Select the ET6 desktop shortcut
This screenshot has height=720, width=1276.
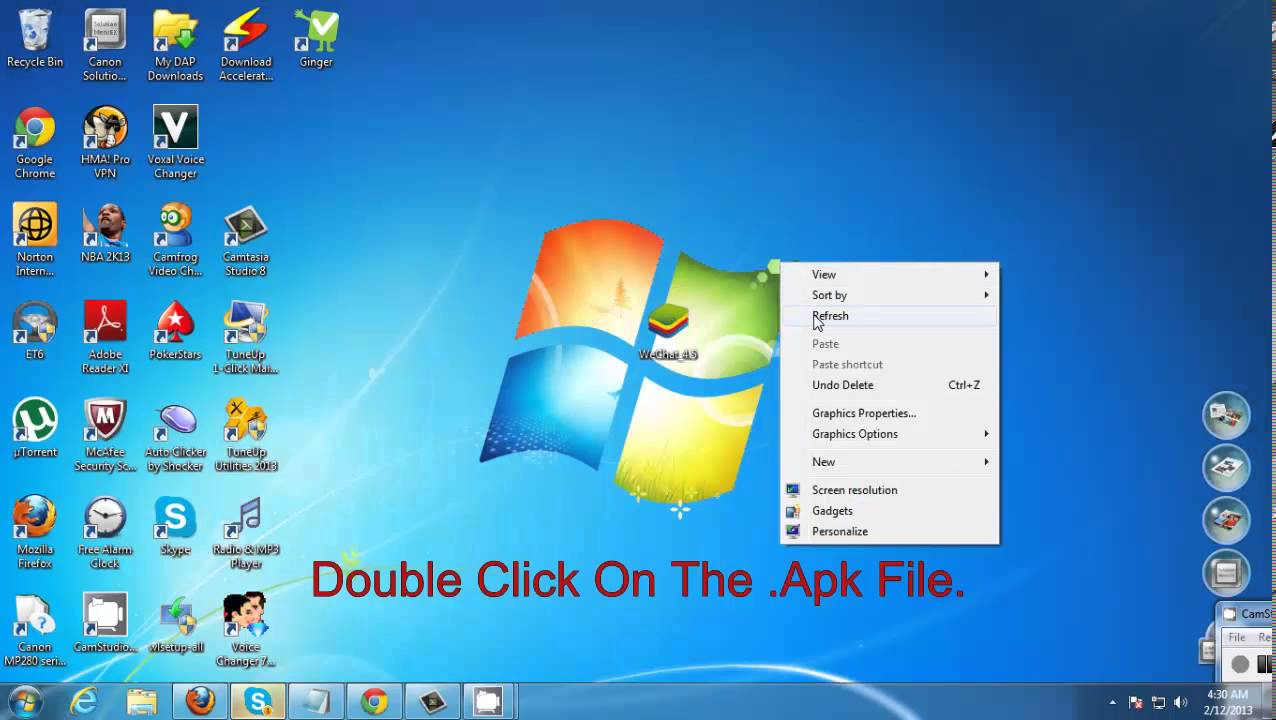coord(35,332)
